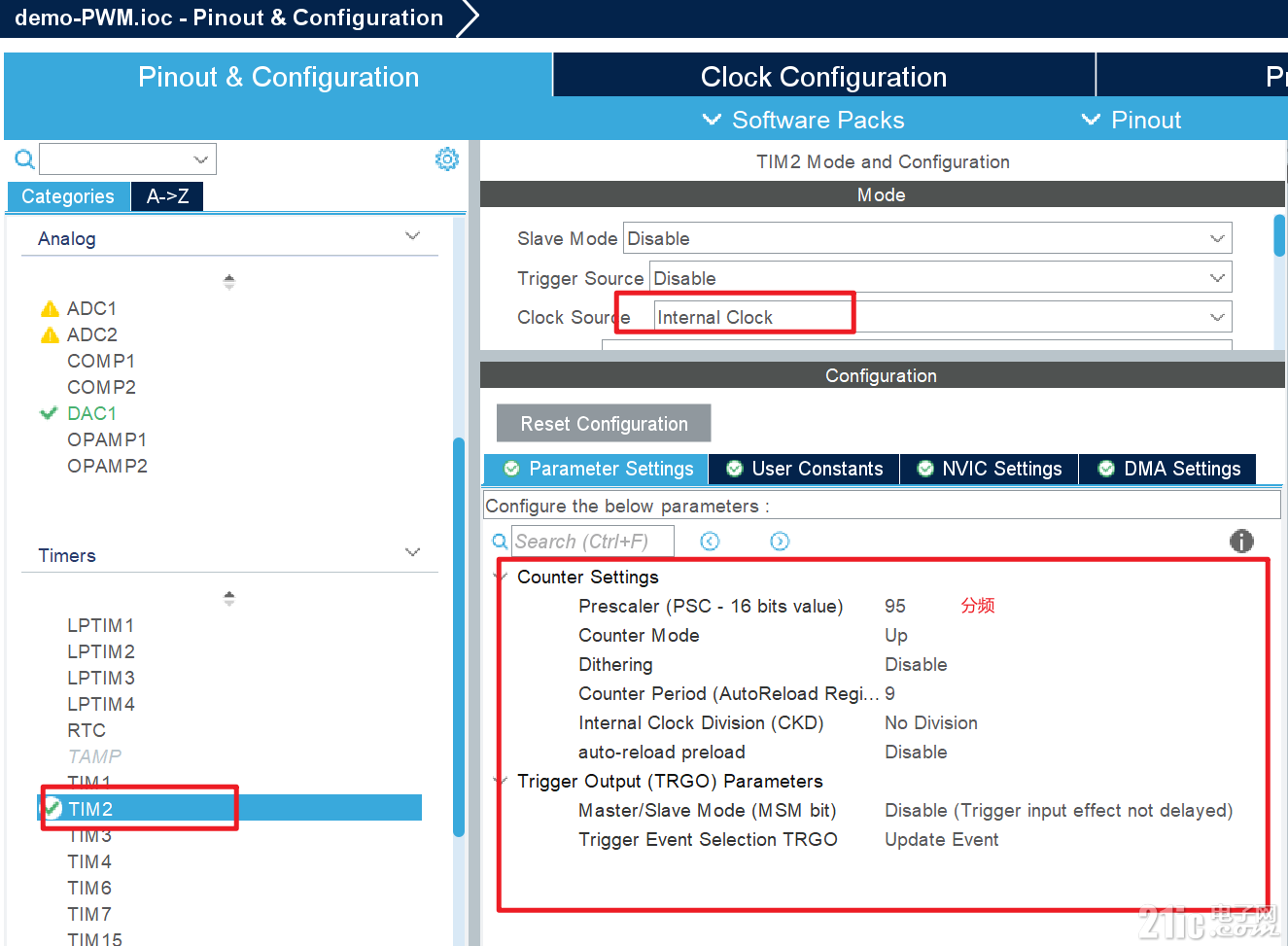Switch to Clock Configuration tab
Image resolution: width=1288 pixels, height=946 pixels.
coord(824,77)
